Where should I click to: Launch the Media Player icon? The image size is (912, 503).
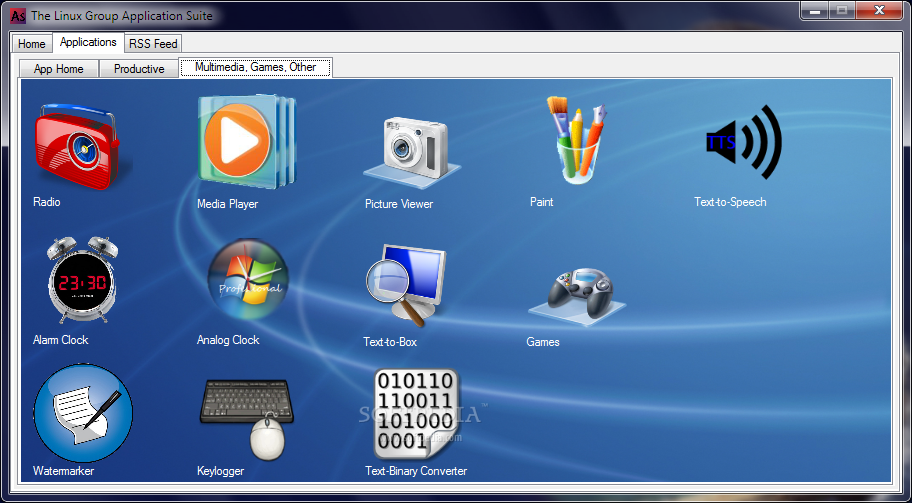click(247, 142)
